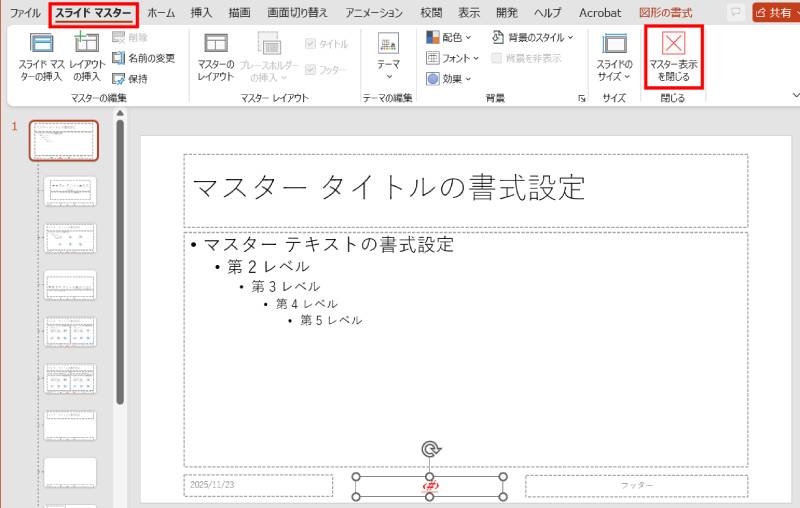Expand the Effects (効果) dropdown
This screenshot has width=800, height=508.
click(x=449, y=79)
